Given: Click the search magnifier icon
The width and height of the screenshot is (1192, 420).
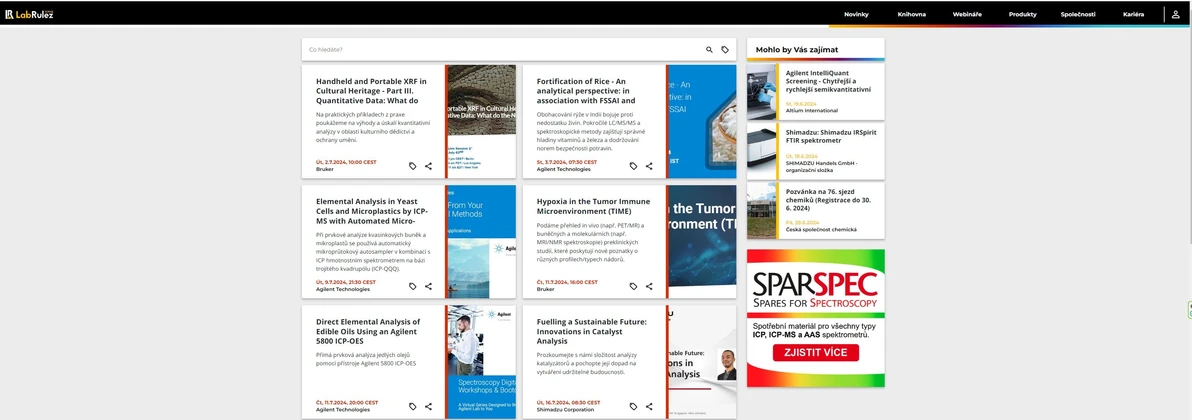Looking at the screenshot, I should pyautogui.click(x=709, y=49).
